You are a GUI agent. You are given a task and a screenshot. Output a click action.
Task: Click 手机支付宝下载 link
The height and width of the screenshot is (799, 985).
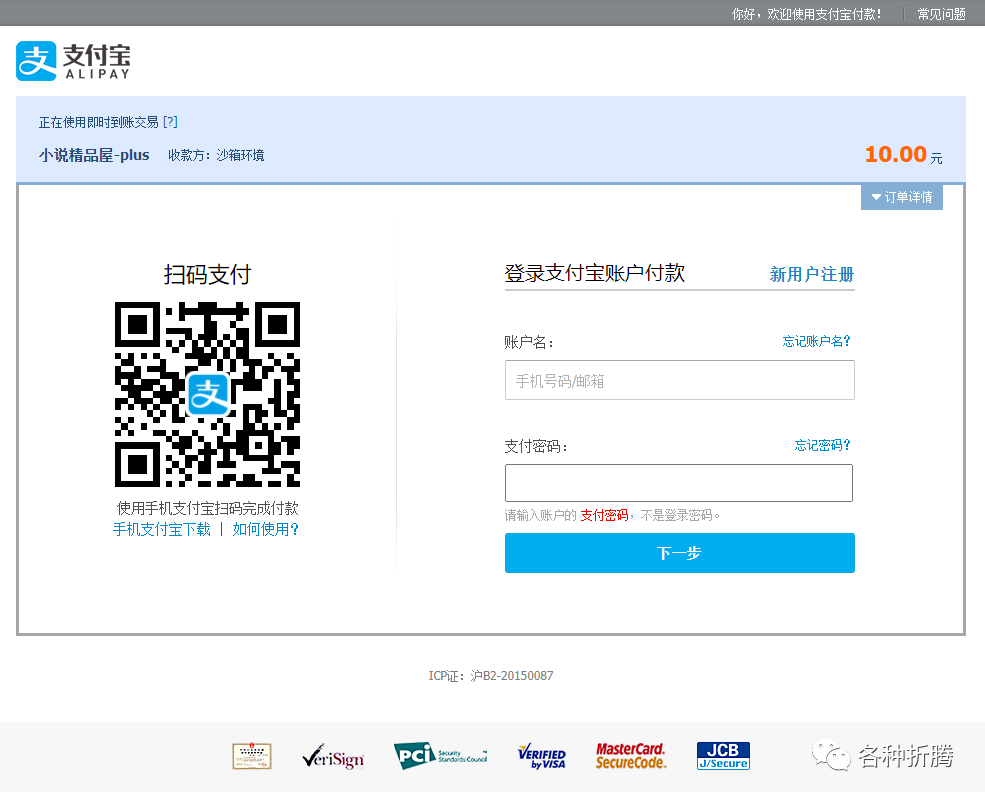coord(161,530)
